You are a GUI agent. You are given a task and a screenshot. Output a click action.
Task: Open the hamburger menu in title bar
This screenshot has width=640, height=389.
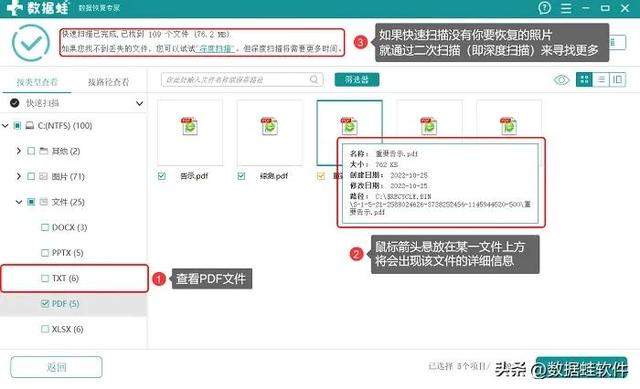(566, 8)
